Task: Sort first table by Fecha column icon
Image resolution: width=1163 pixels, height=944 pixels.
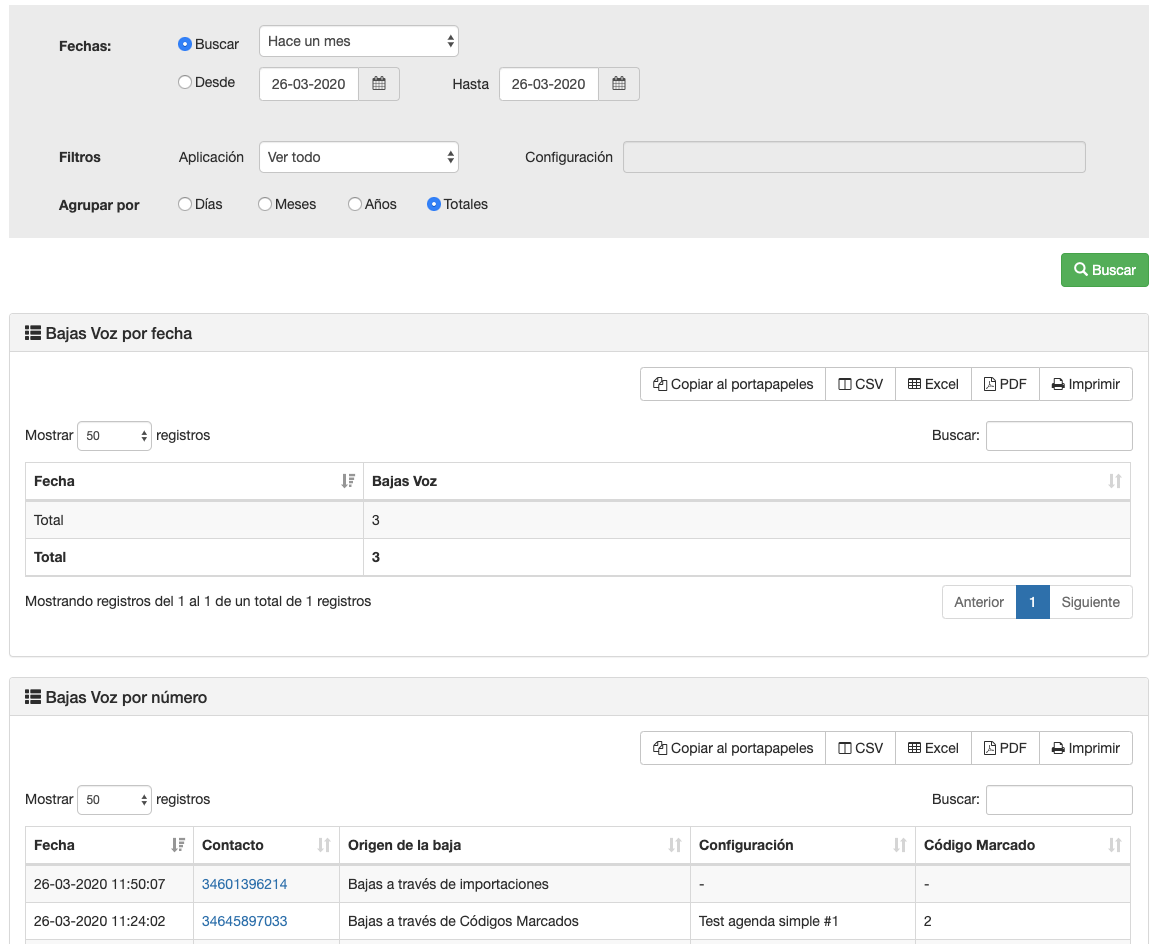Action: tap(348, 481)
